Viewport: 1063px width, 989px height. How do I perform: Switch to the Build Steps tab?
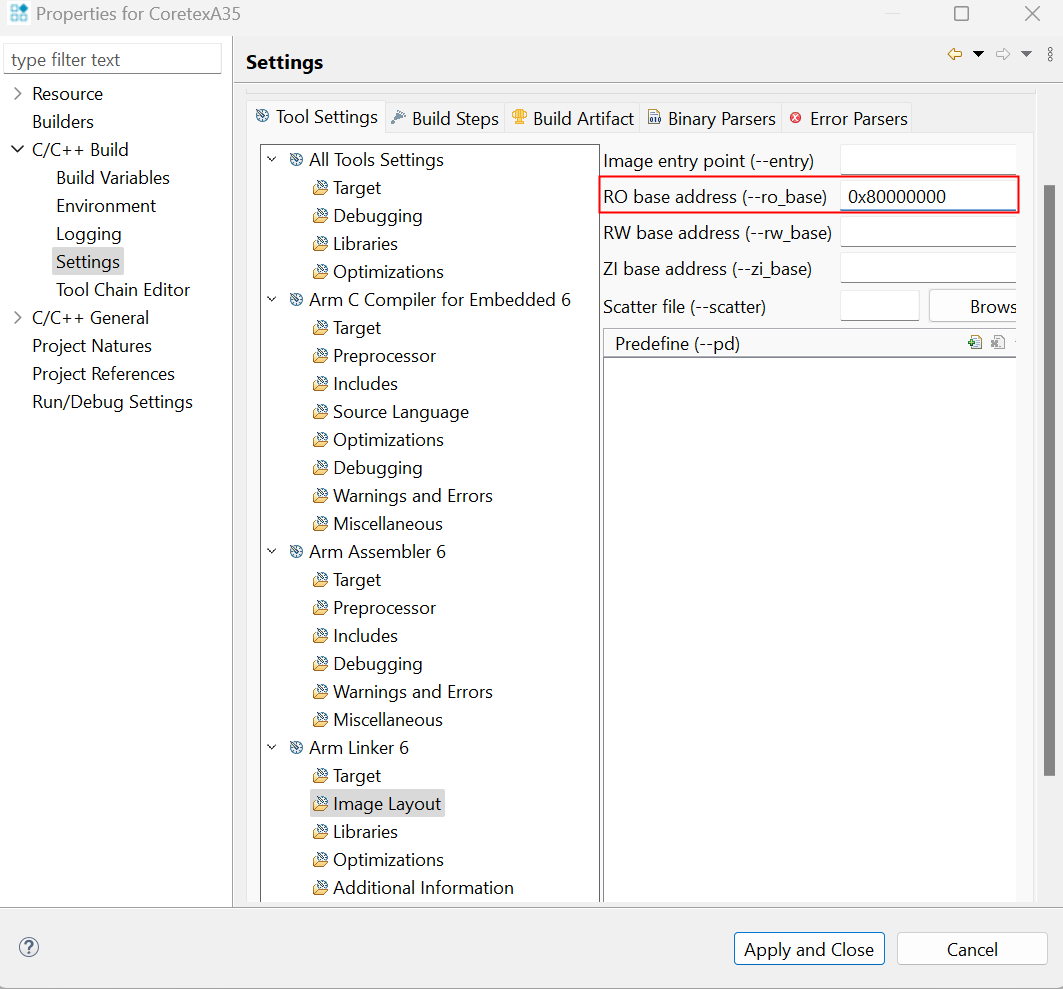tap(445, 118)
